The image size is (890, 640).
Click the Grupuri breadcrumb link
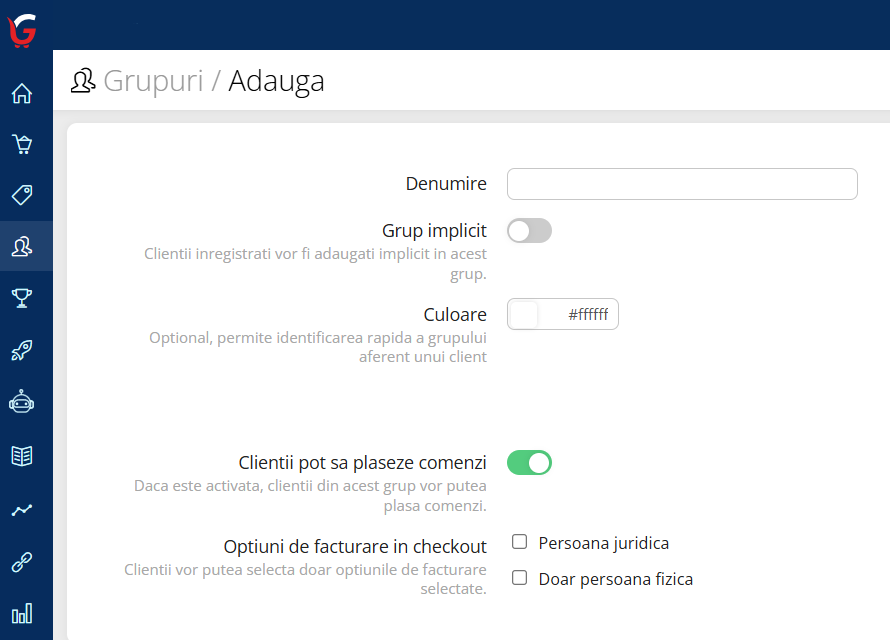(153, 81)
